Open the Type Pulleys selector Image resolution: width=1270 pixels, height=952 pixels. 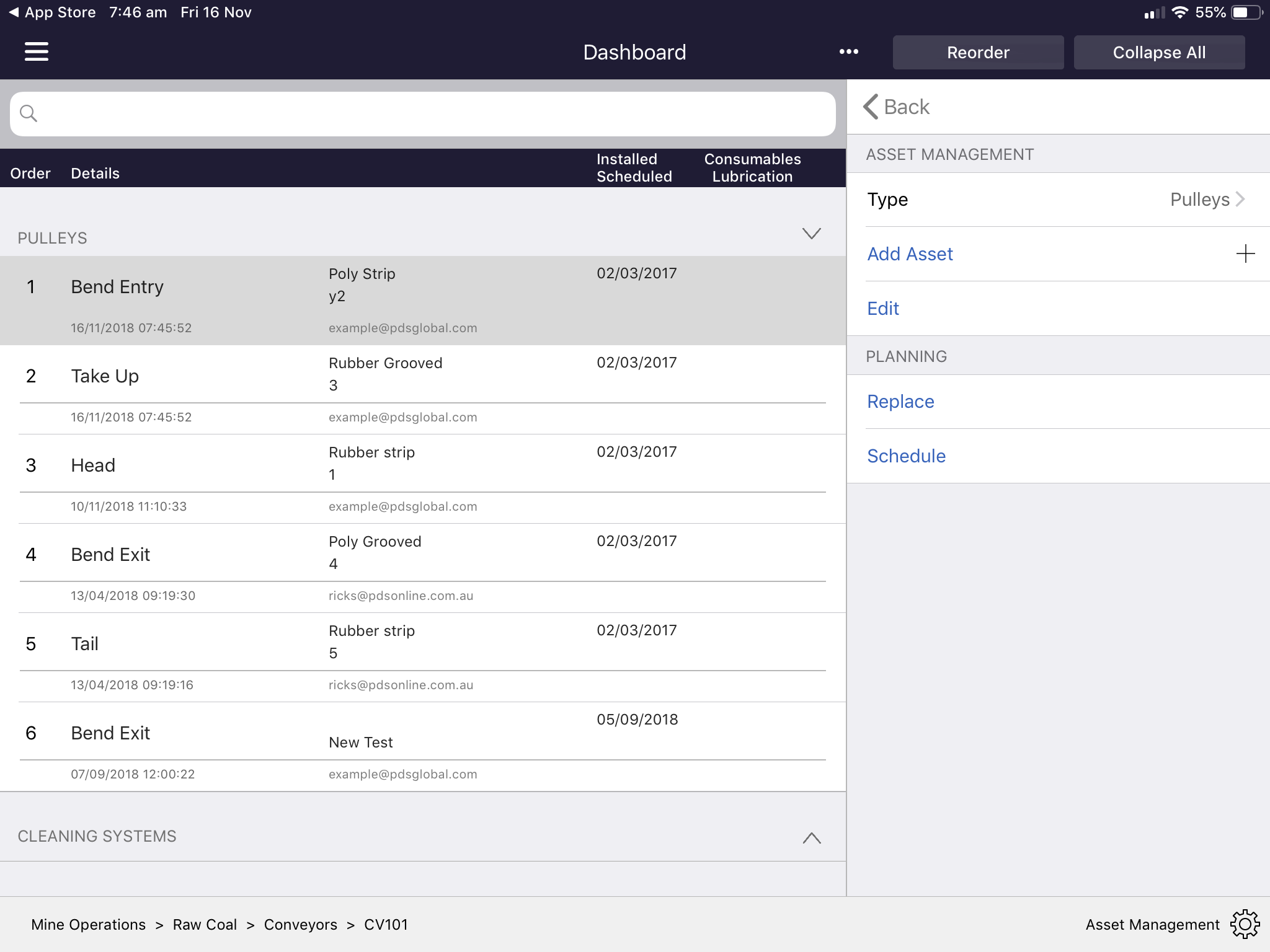tap(1058, 200)
